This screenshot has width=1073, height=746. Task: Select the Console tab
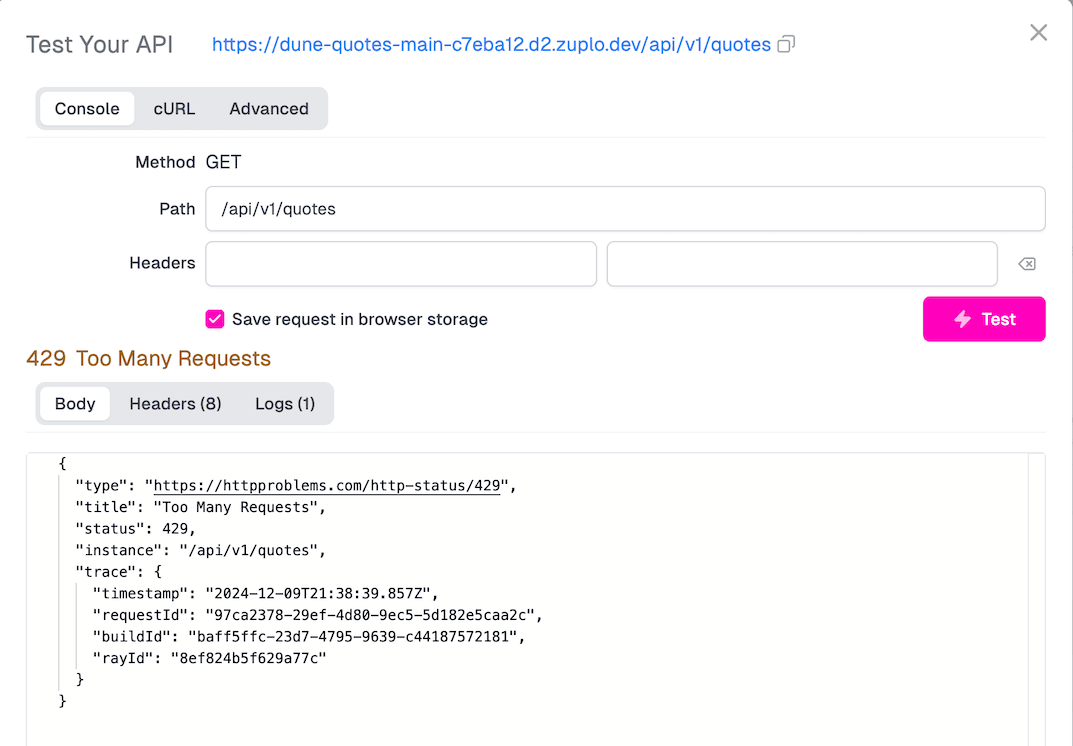(86, 108)
